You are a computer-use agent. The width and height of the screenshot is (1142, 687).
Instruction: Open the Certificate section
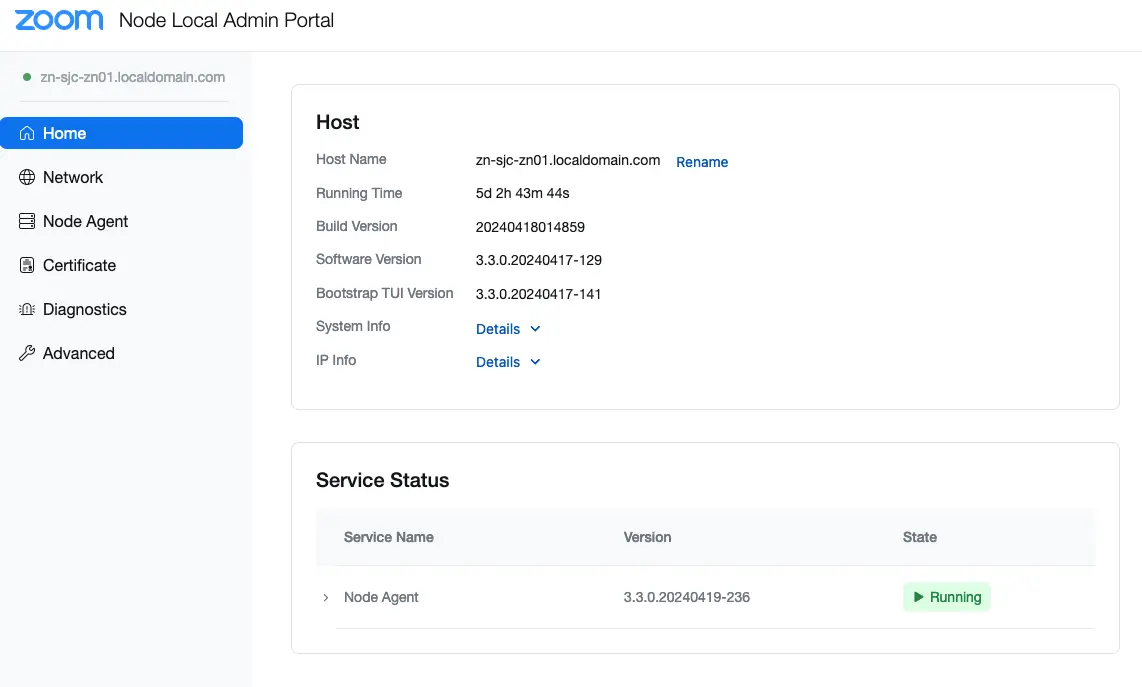[79, 265]
